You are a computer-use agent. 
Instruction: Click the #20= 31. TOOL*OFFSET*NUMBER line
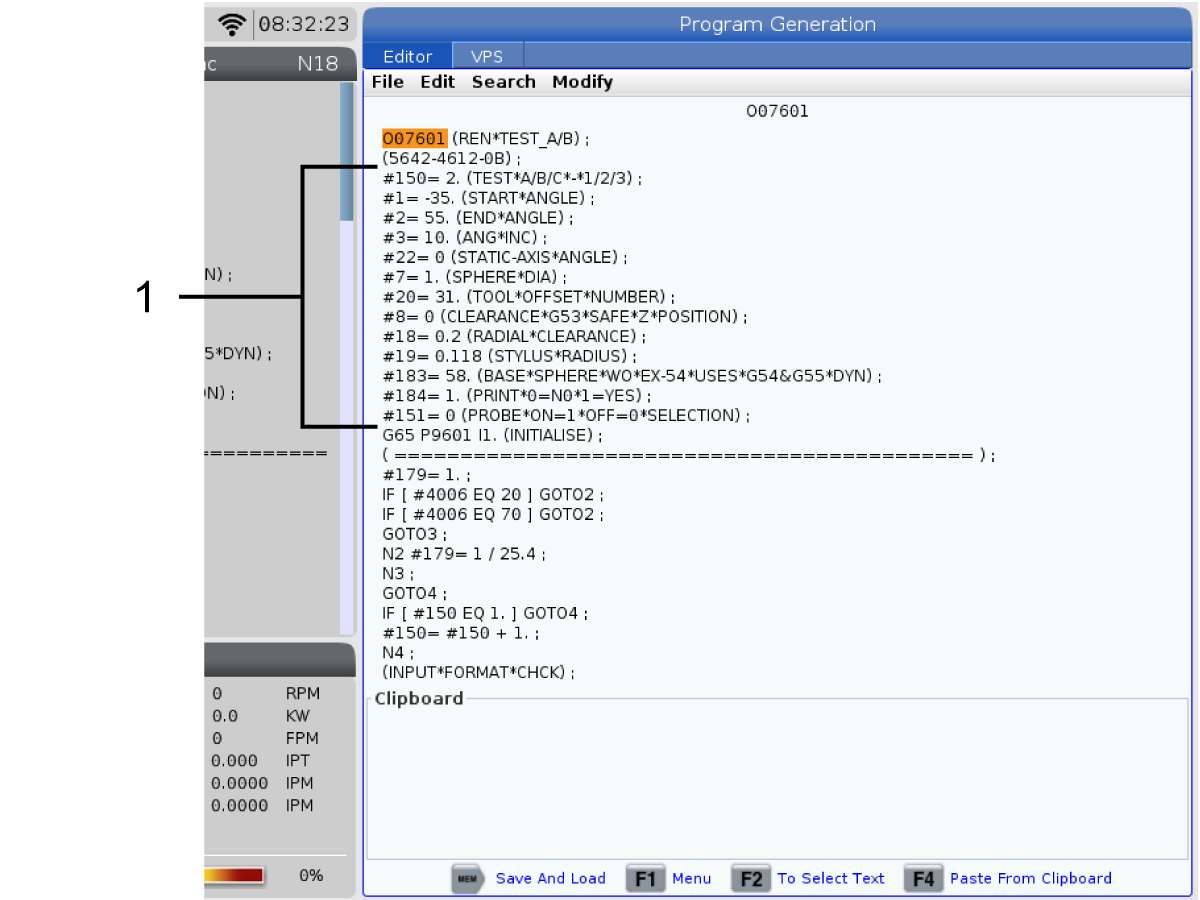(528, 297)
